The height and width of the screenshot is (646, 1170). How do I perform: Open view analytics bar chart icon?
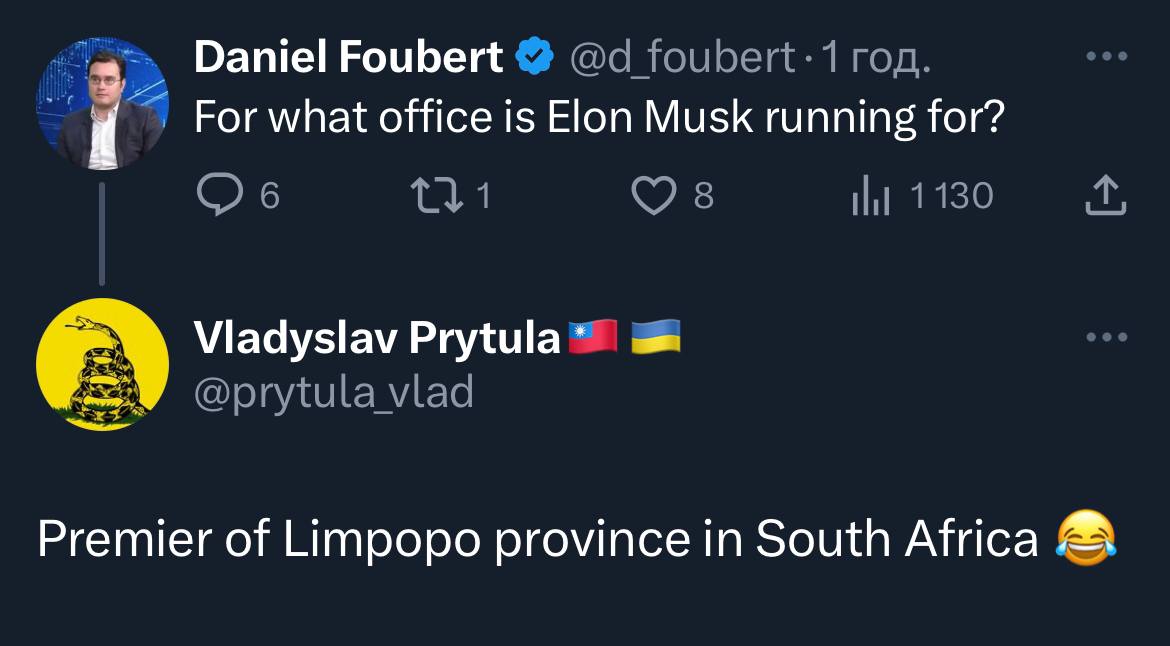(870, 196)
